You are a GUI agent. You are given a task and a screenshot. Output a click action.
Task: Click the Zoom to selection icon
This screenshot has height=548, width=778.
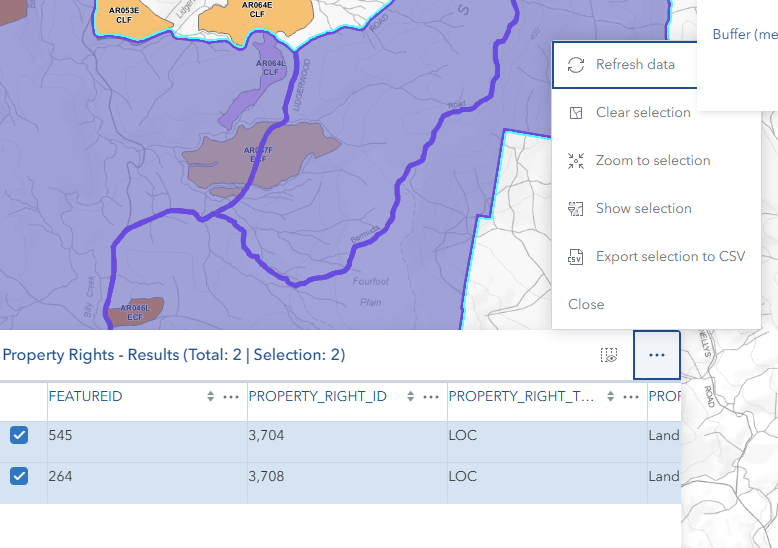(575, 161)
